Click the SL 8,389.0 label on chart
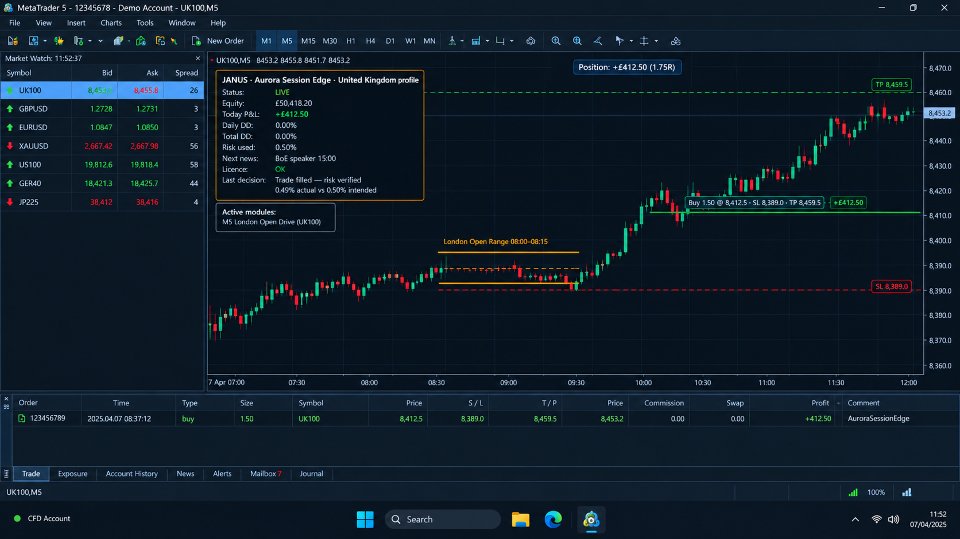 pyautogui.click(x=891, y=286)
